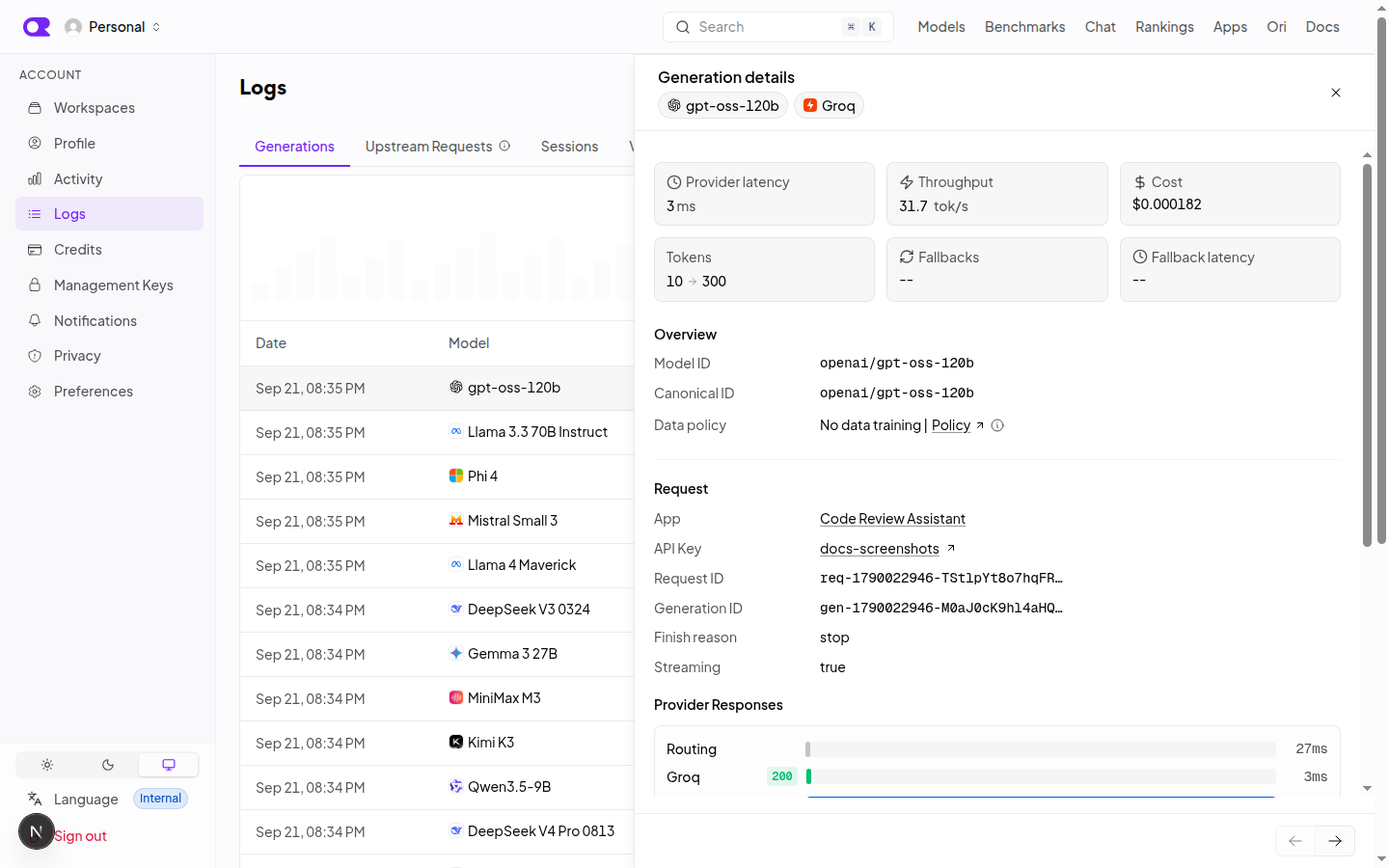The image size is (1389, 868).
Task: Click the Groq latency bar
Action: [1040, 776]
